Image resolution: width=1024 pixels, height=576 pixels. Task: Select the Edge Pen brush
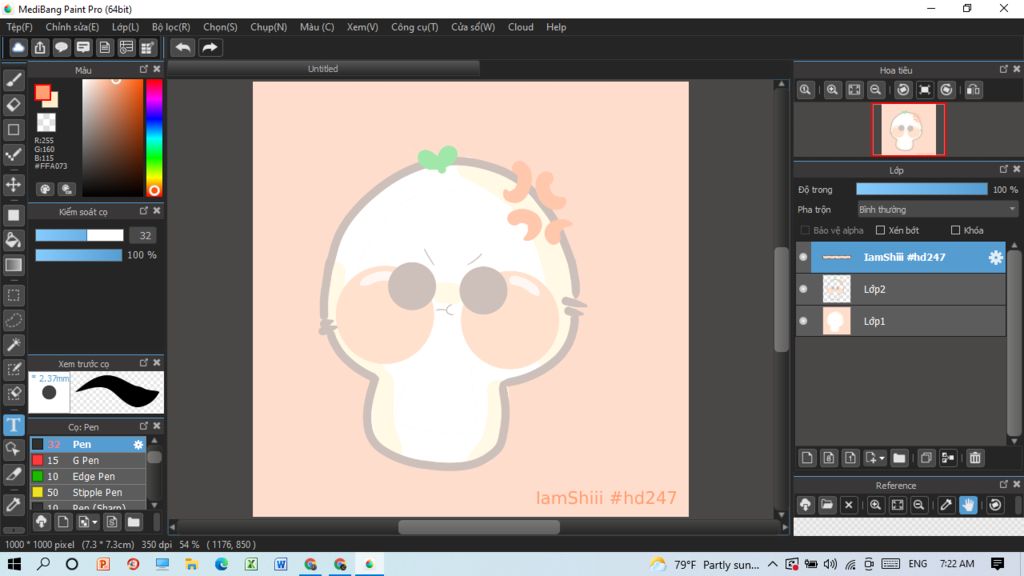coord(88,477)
